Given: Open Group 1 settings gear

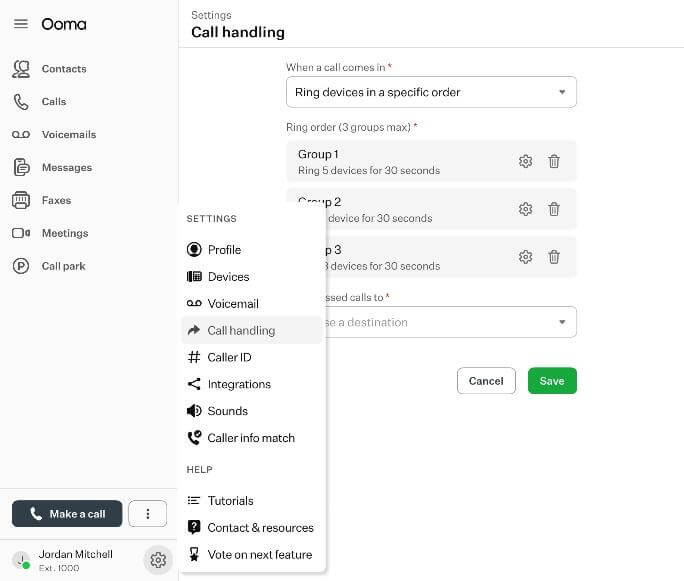Looking at the screenshot, I should tap(525, 161).
